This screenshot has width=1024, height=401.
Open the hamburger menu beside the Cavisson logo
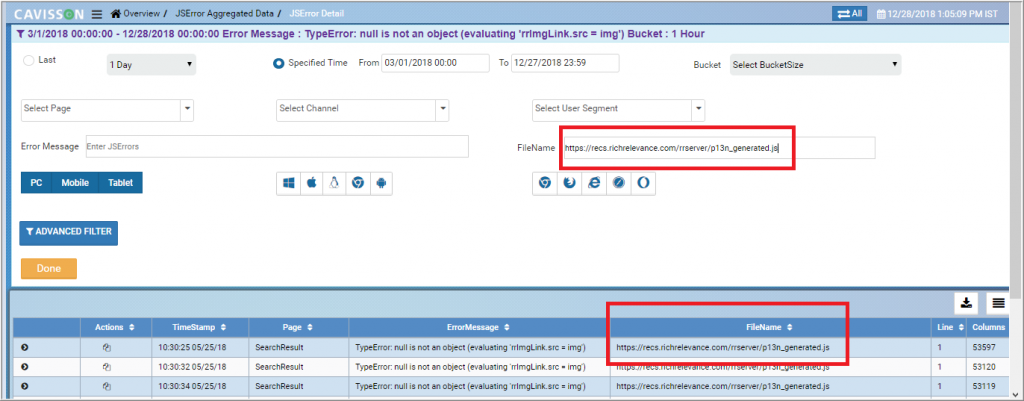[x=97, y=14]
